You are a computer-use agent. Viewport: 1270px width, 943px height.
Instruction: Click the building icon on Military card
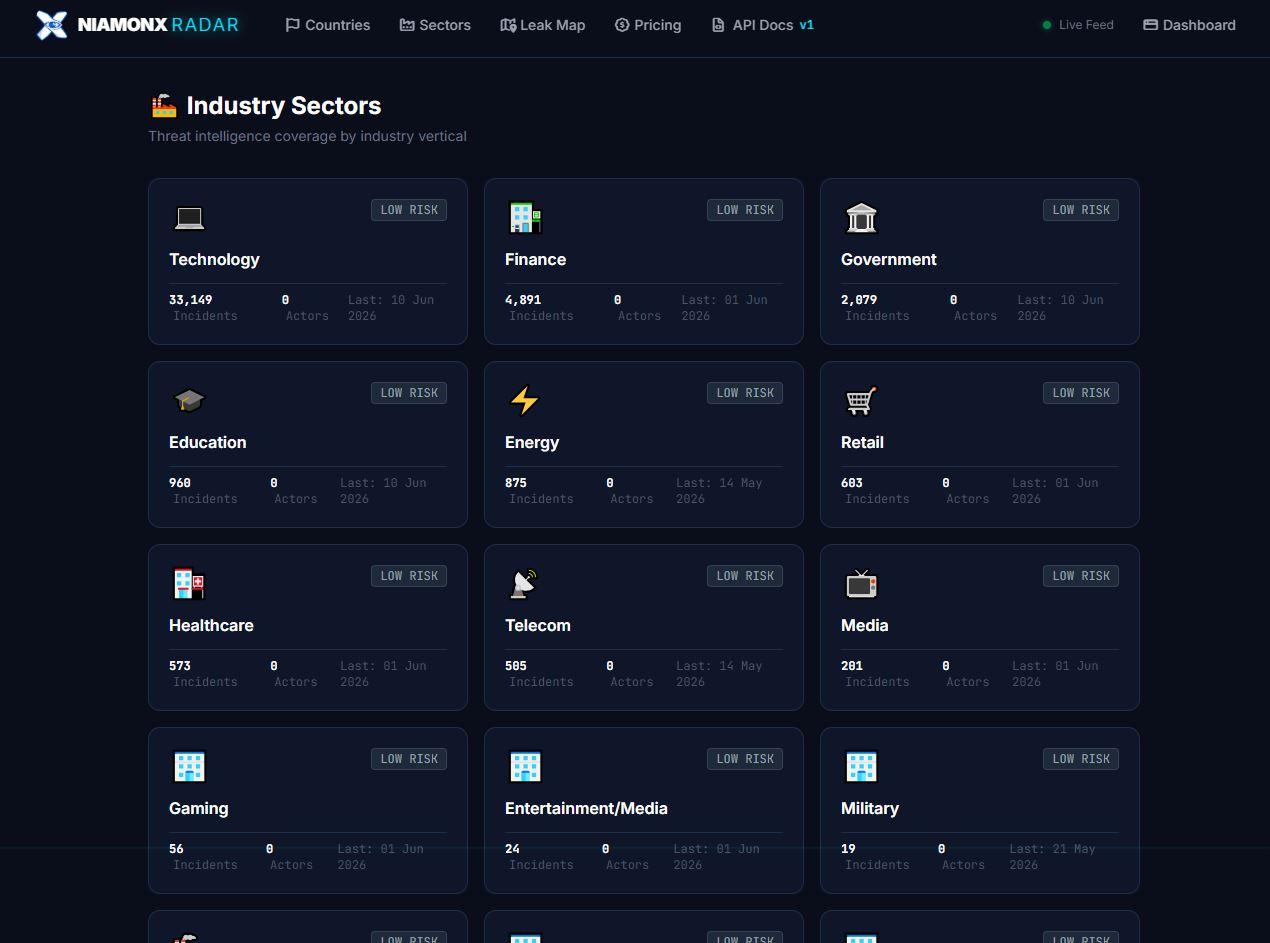click(x=861, y=766)
